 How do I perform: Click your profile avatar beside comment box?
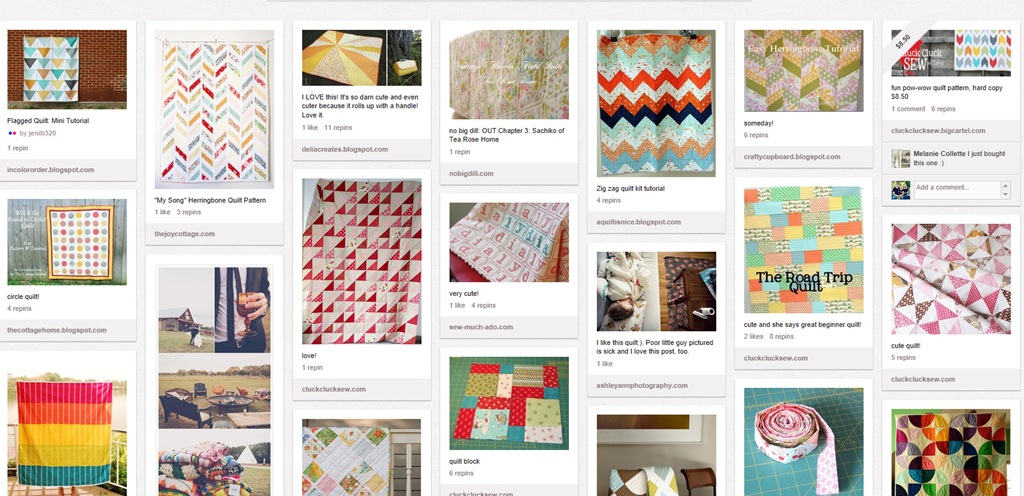(901, 190)
